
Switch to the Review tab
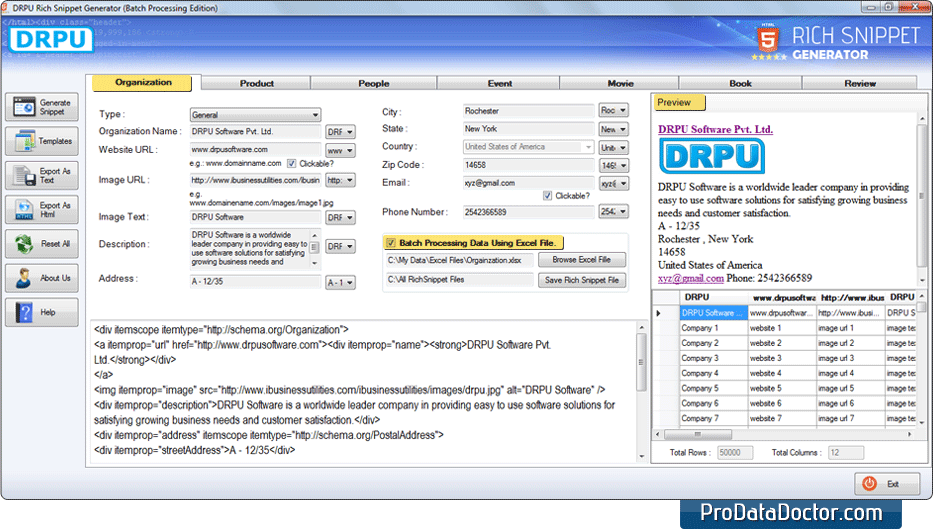pyautogui.click(x=860, y=83)
